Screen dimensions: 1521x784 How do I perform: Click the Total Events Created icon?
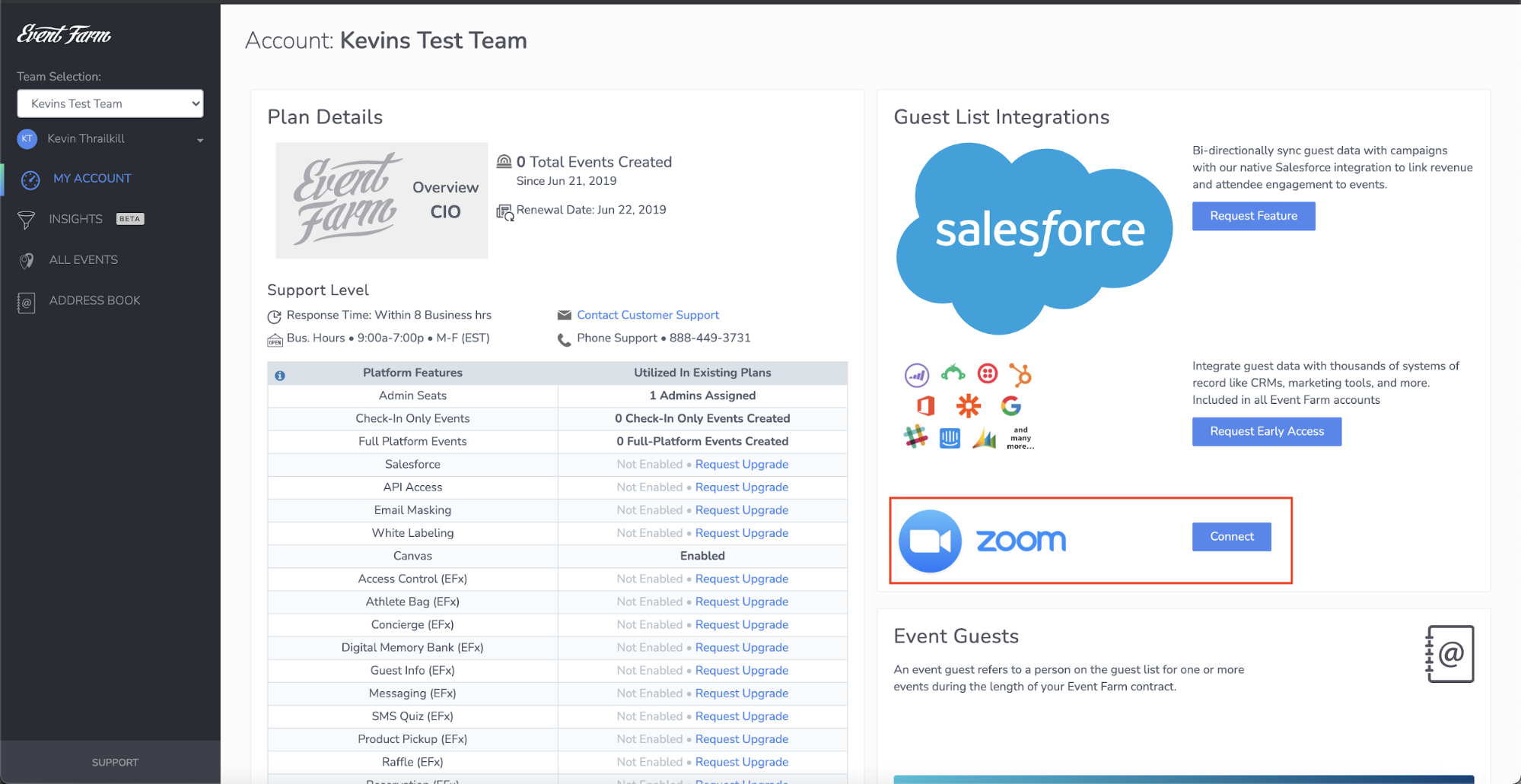pyautogui.click(x=504, y=161)
